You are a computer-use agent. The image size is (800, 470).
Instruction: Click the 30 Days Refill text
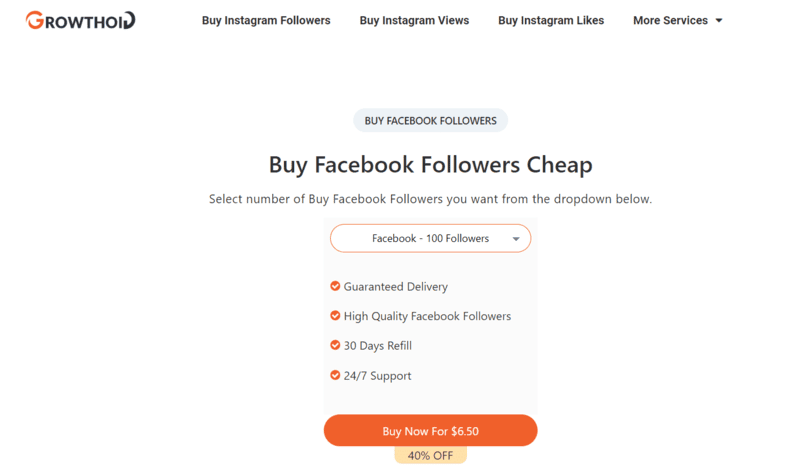[x=378, y=346]
